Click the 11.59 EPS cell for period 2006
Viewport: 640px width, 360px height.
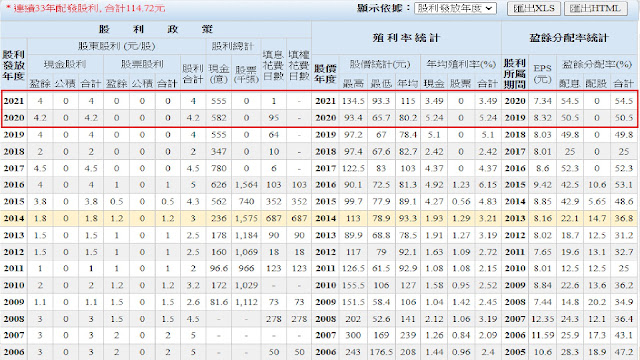click(x=542, y=336)
